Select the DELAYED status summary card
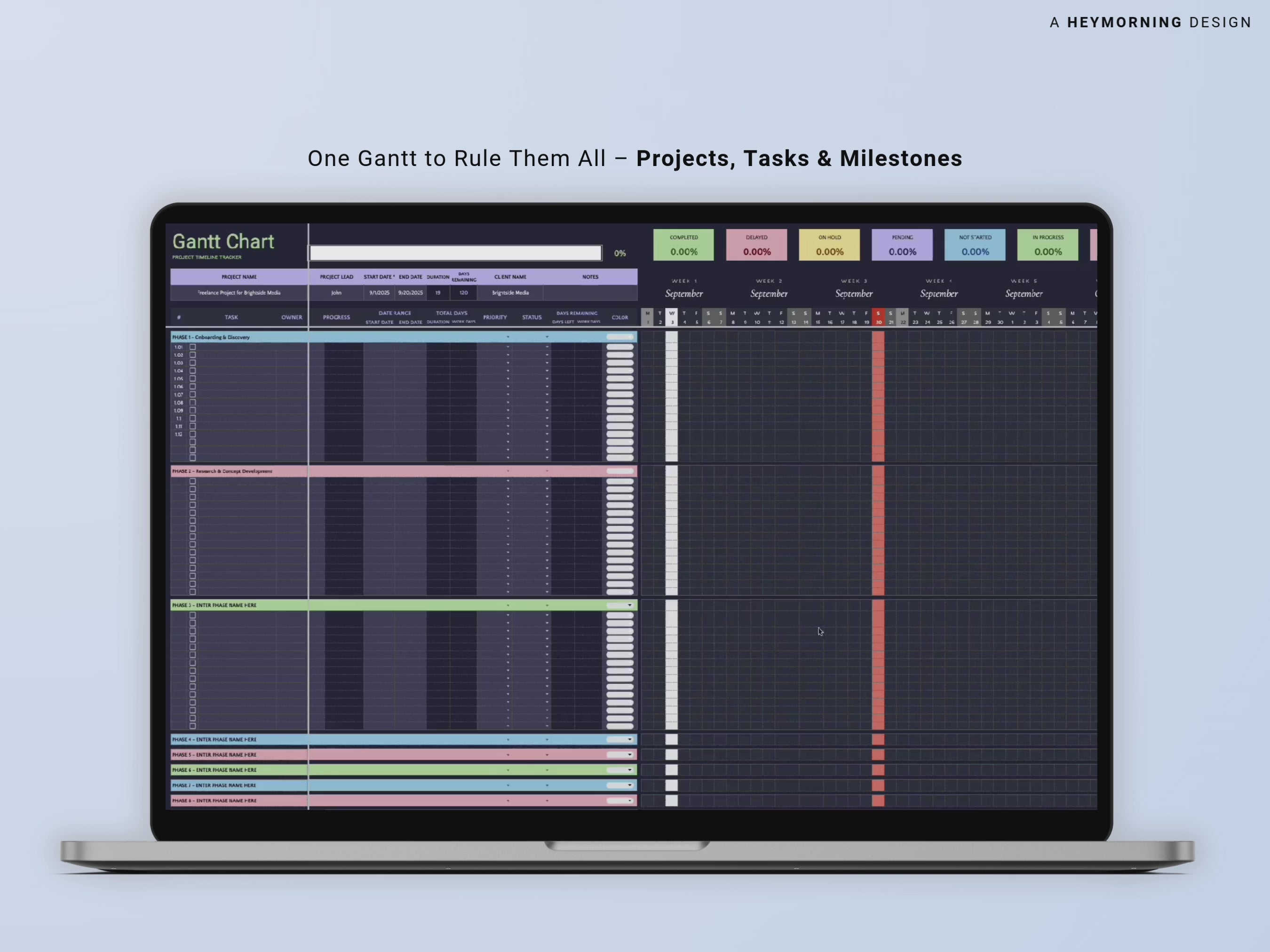Screen dimensions: 1270x952 [756, 245]
